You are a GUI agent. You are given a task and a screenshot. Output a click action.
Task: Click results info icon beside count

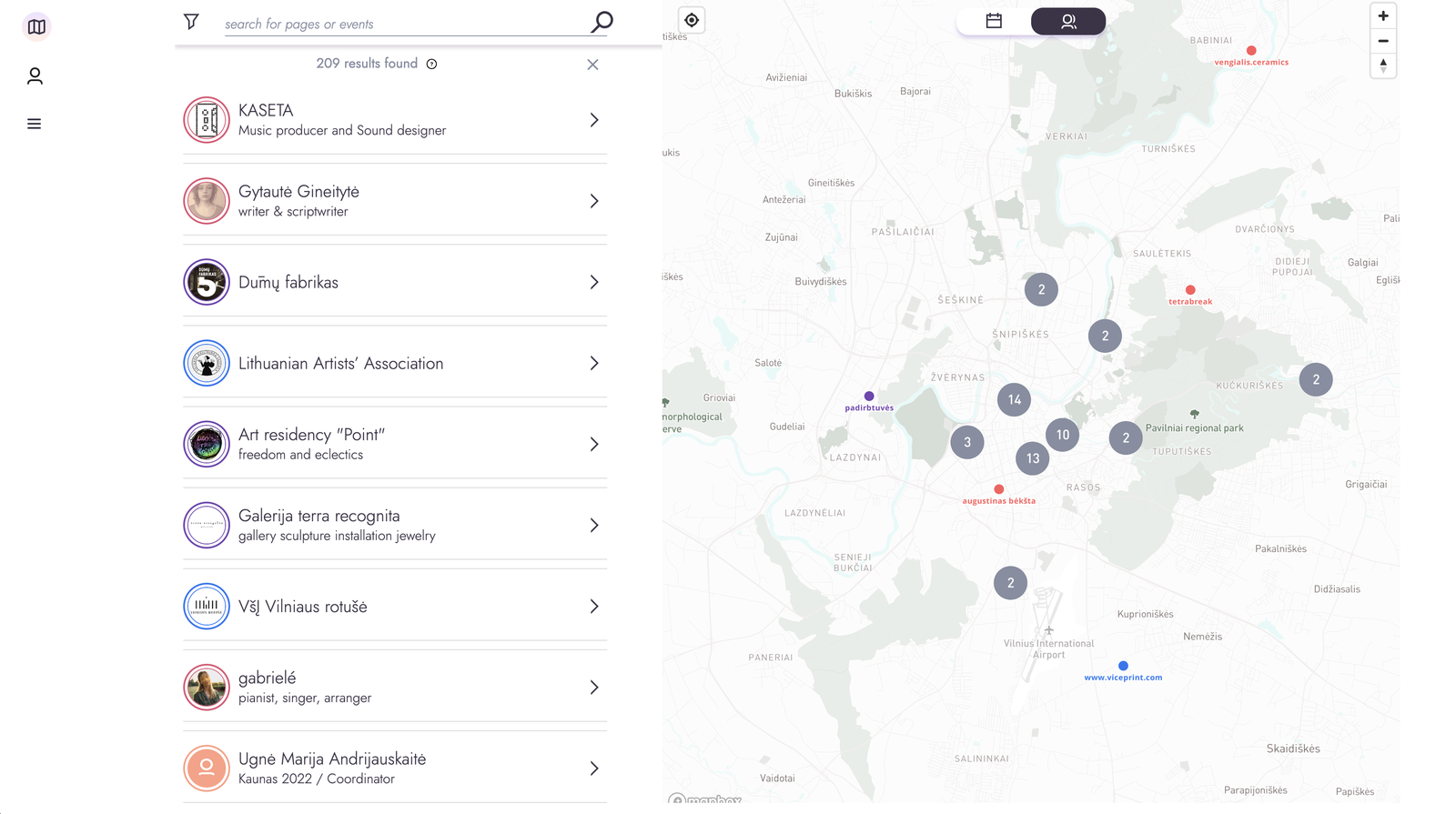click(x=432, y=64)
